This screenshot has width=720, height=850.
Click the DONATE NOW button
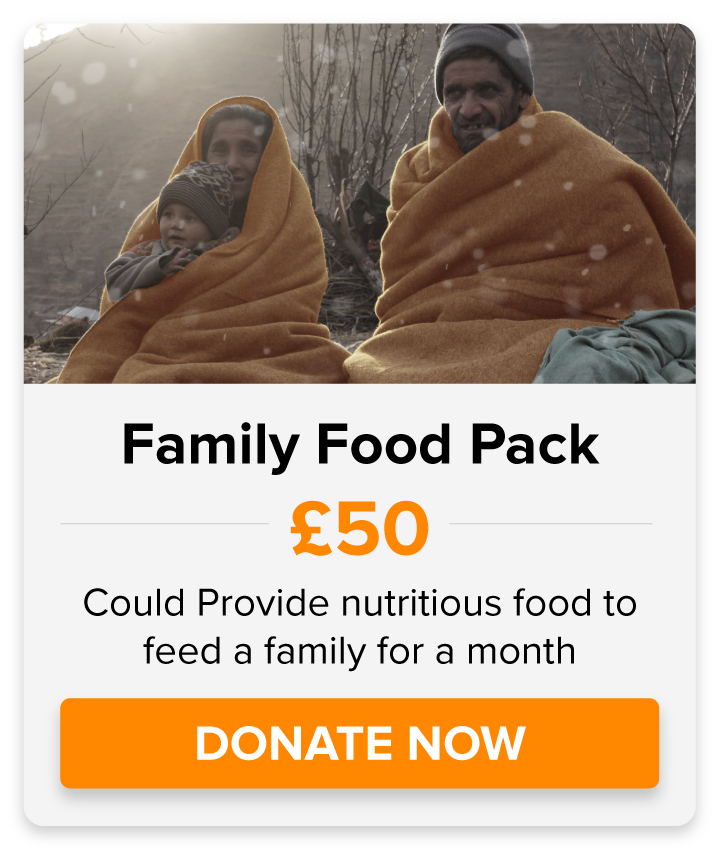coord(359,743)
